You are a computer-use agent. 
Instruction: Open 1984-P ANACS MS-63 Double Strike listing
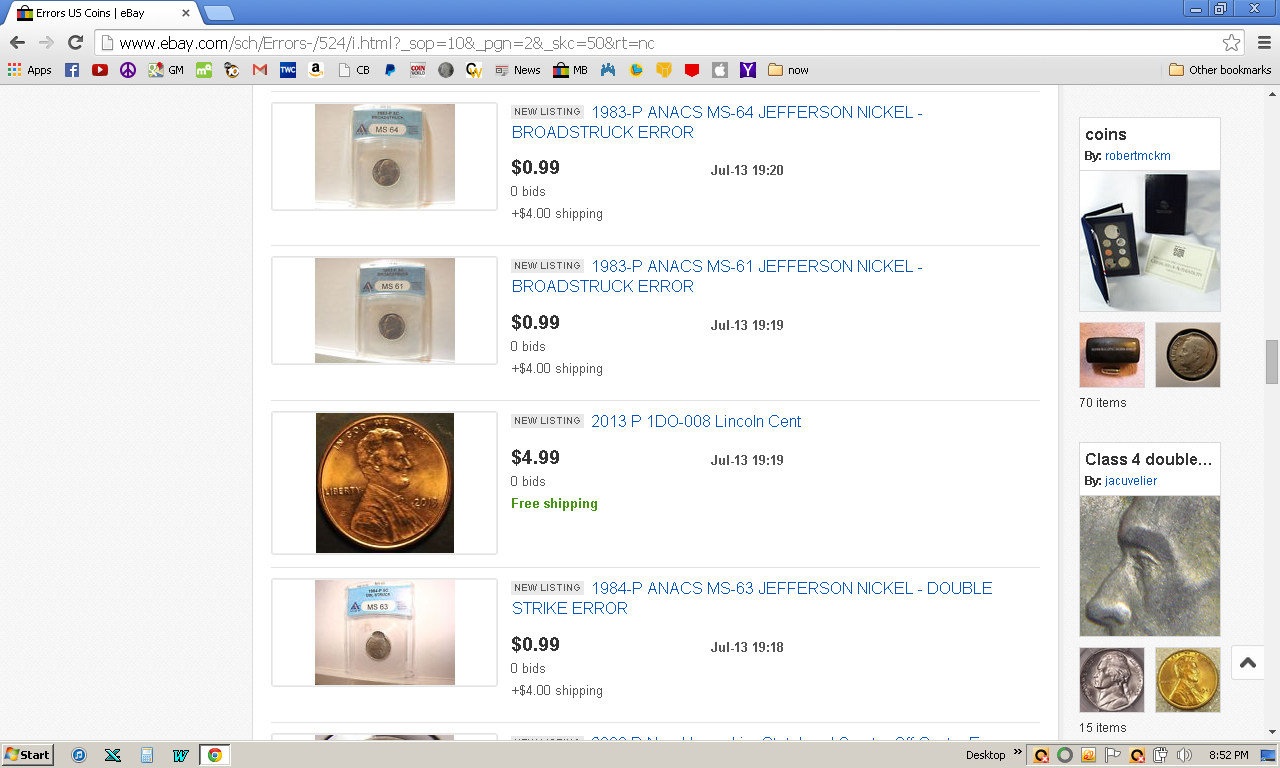click(752, 598)
